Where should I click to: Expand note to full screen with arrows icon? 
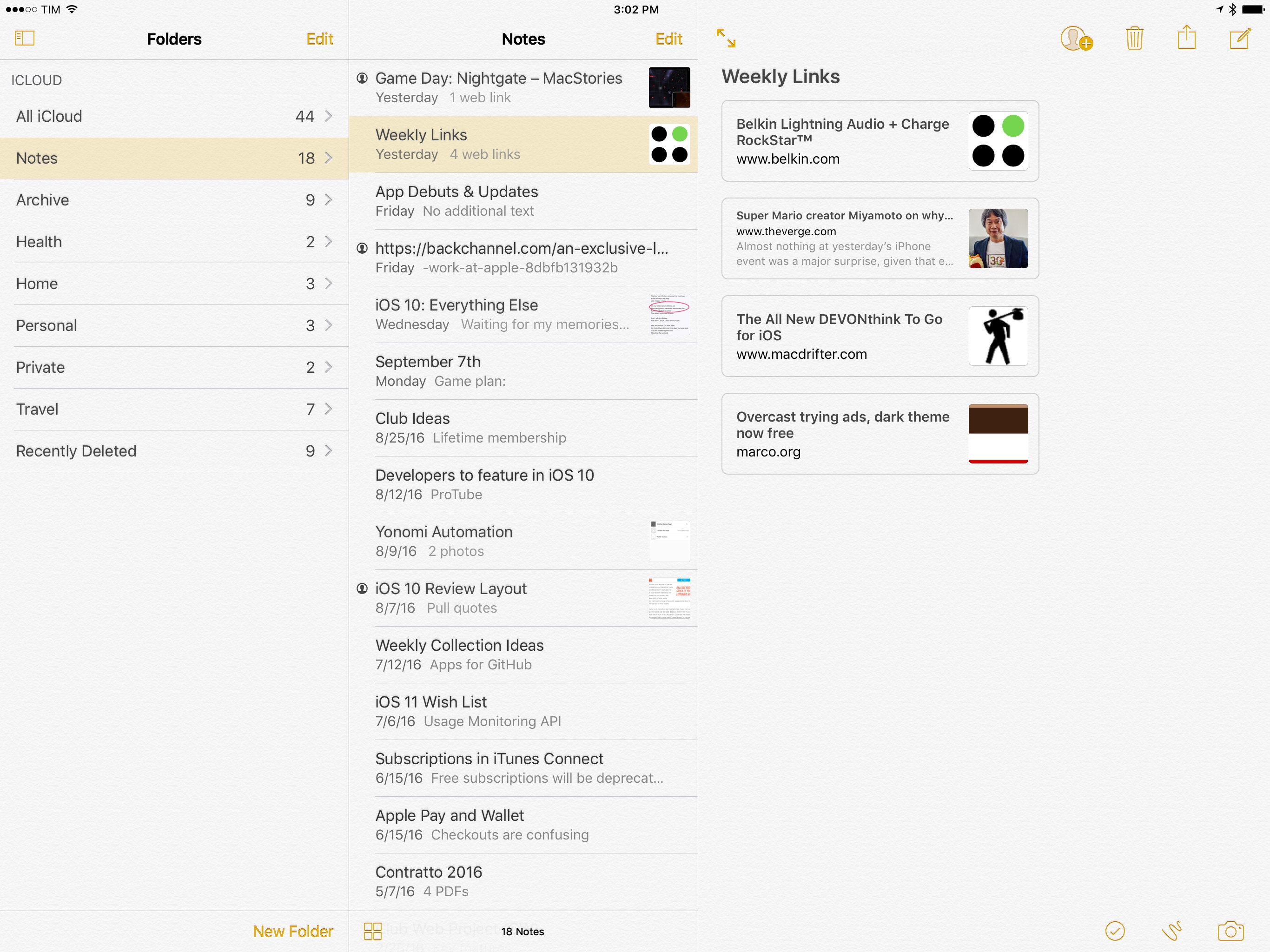click(x=726, y=38)
